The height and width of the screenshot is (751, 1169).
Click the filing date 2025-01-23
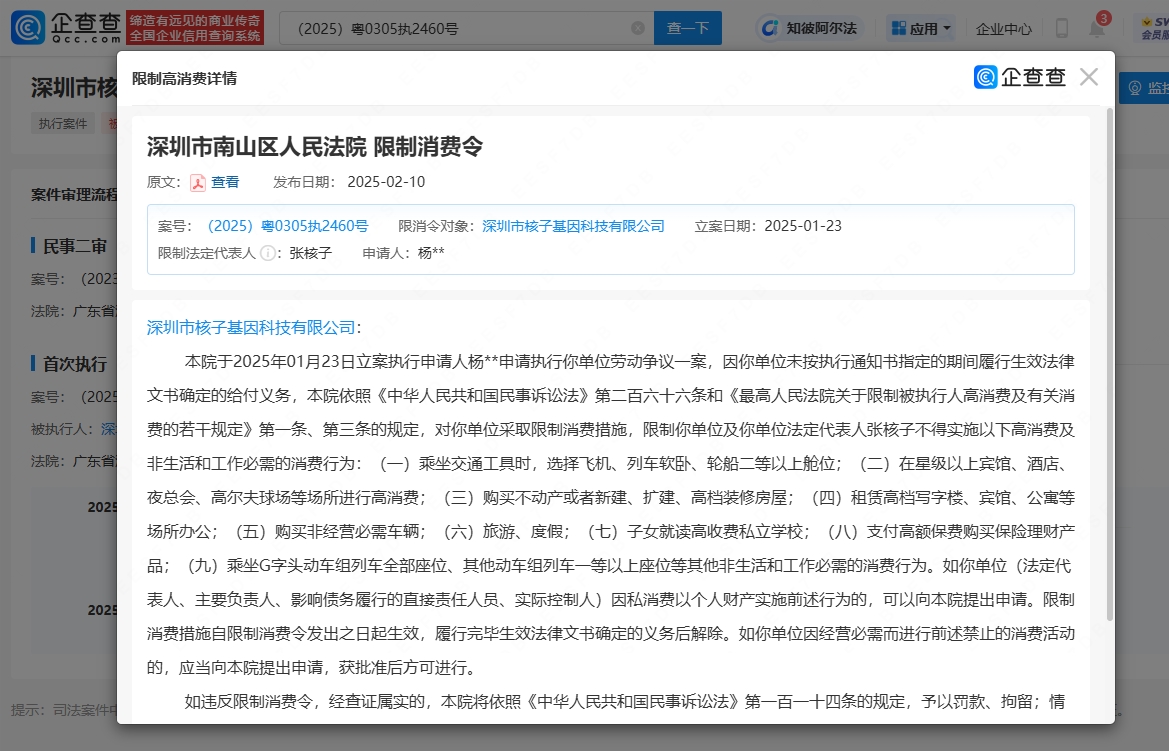803,226
